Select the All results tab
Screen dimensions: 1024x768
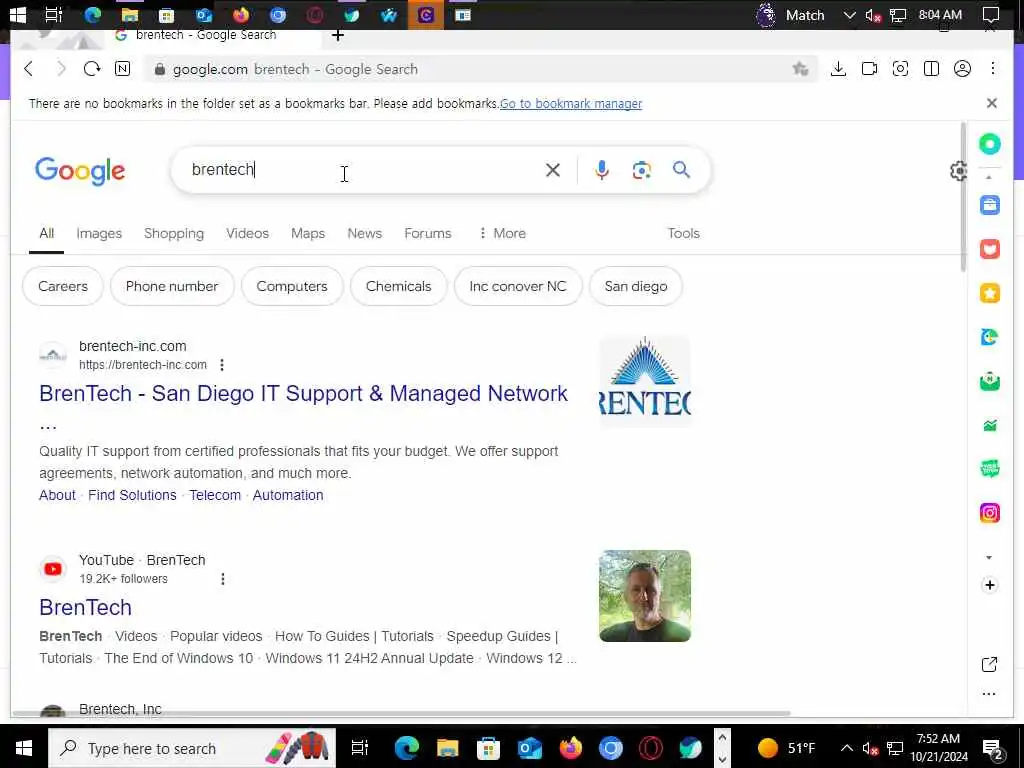46,233
